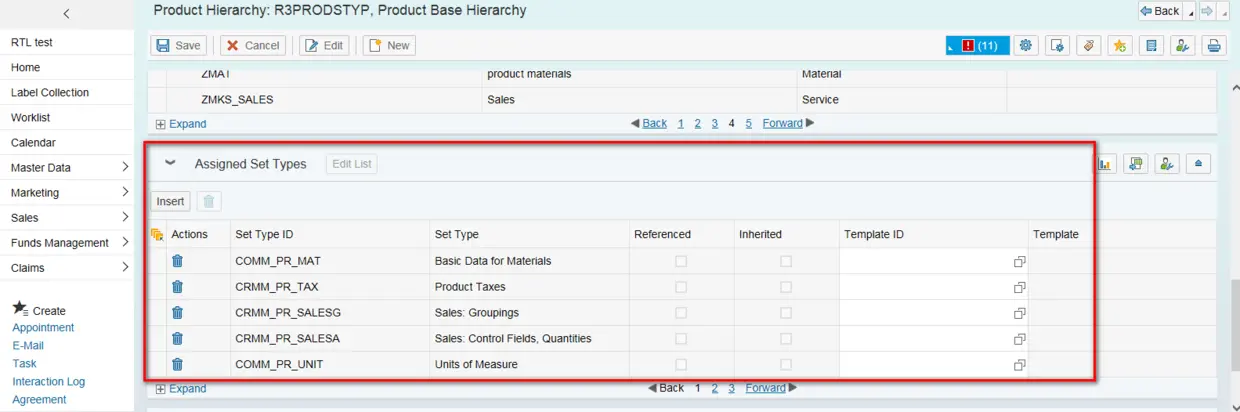Add to favorites with the star icon
Viewport: 1240px width, 412px height.
pos(1120,45)
